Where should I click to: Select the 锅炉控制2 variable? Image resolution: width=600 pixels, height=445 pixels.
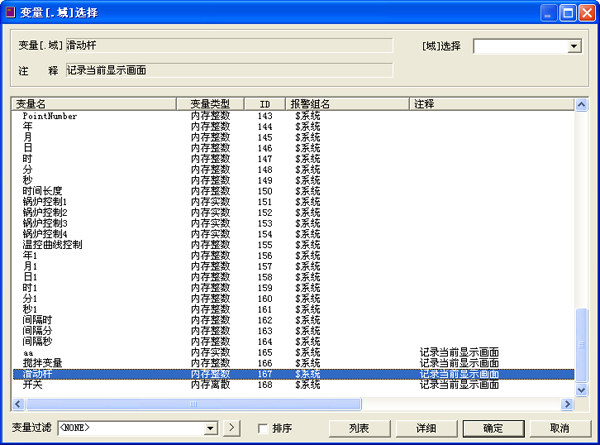click(293, 212)
